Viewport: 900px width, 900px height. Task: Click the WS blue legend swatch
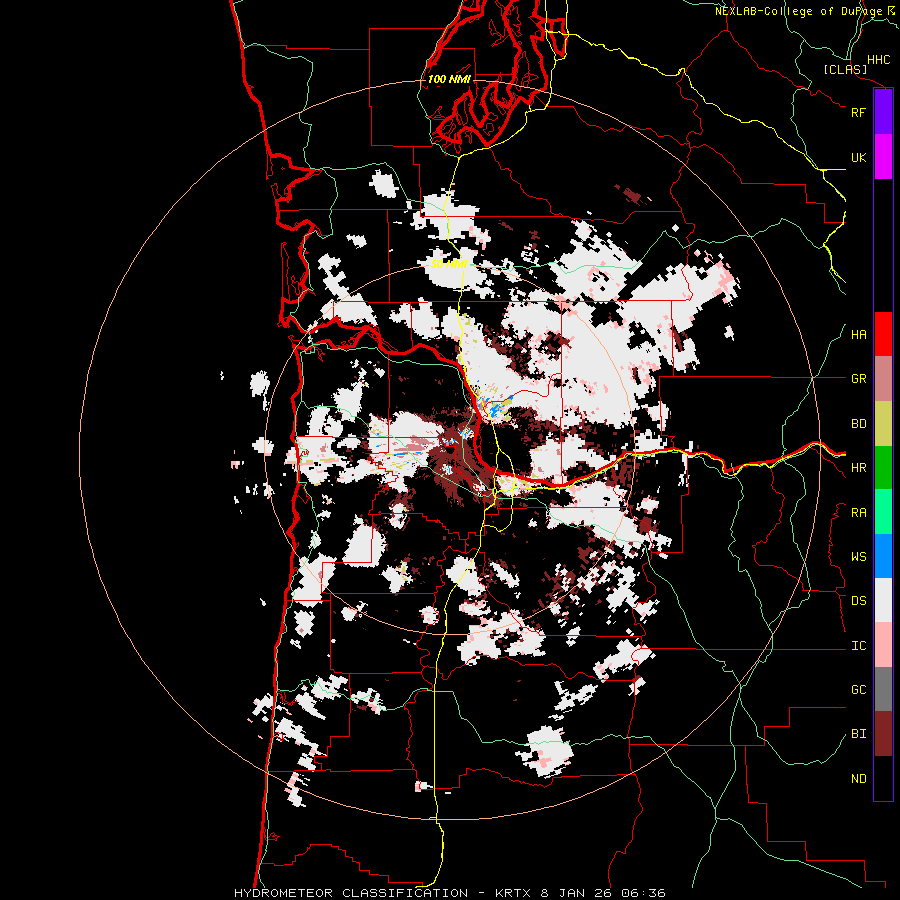883,556
